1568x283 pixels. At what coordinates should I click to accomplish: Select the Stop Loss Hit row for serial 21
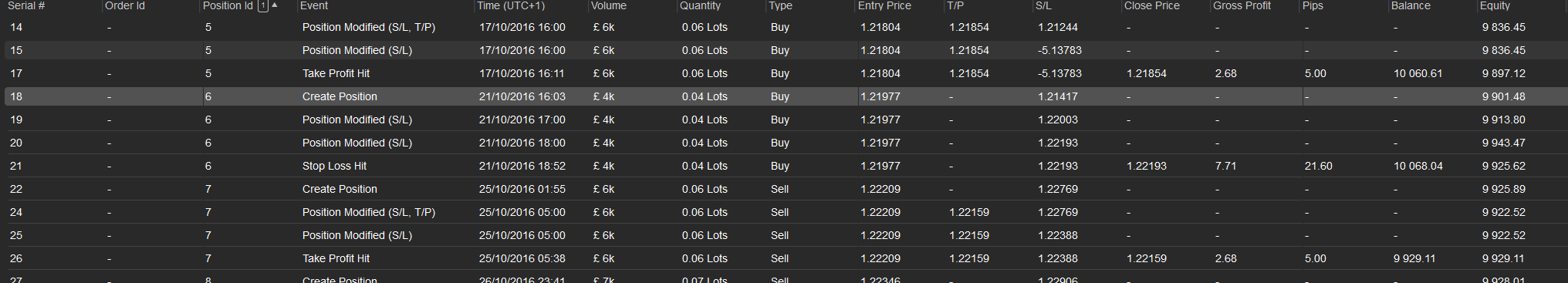click(784, 166)
